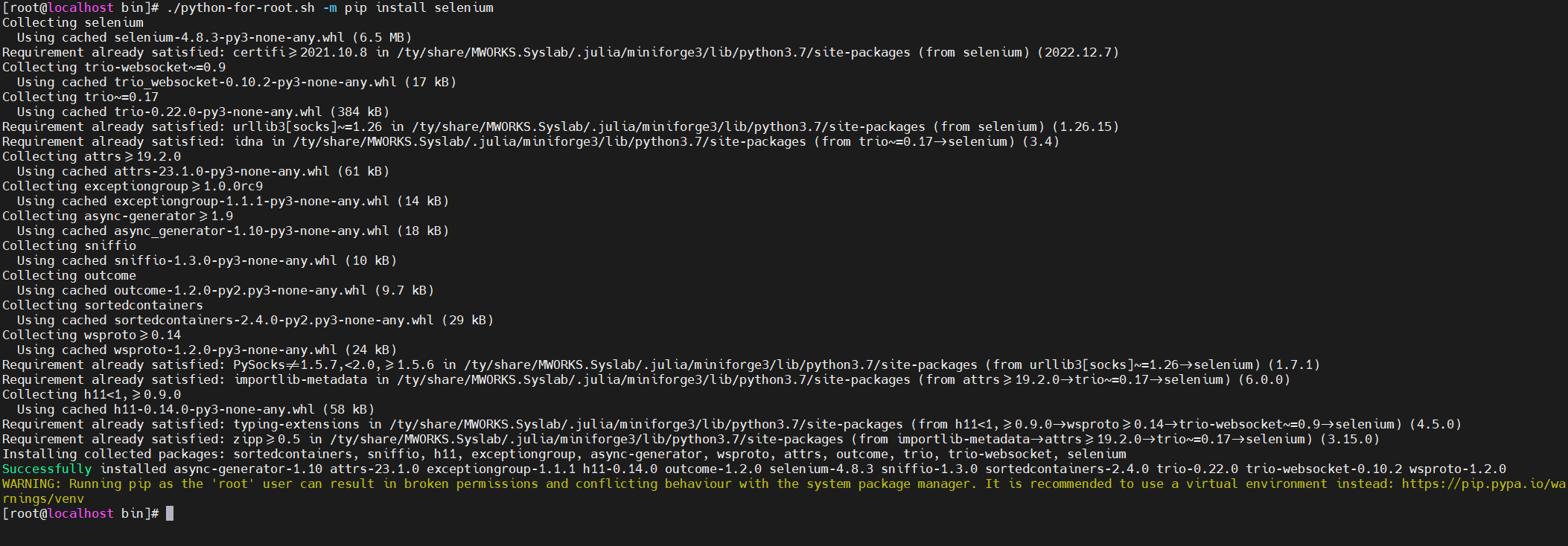Viewport: 1568px width, 546px height.
Task: Click the cached sortedcontainers-2.4.0 wheel filename
Action: point(273,321)
